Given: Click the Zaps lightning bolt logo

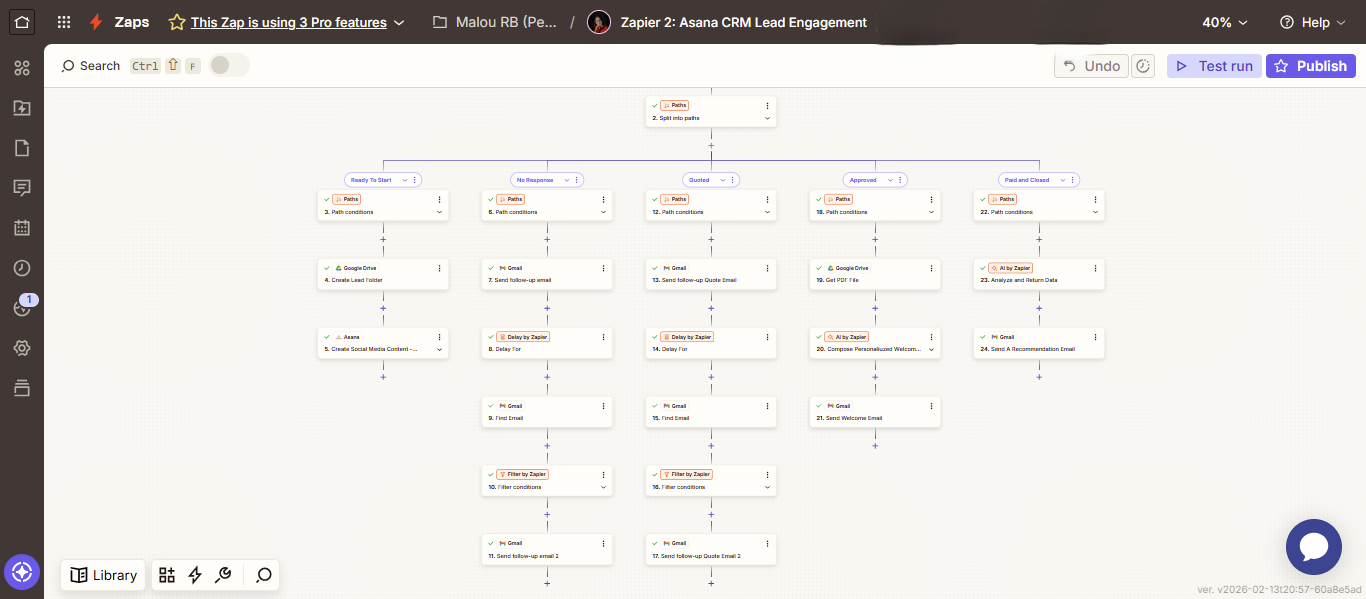Looking at the screenshot, I should [x=96, y=22].
